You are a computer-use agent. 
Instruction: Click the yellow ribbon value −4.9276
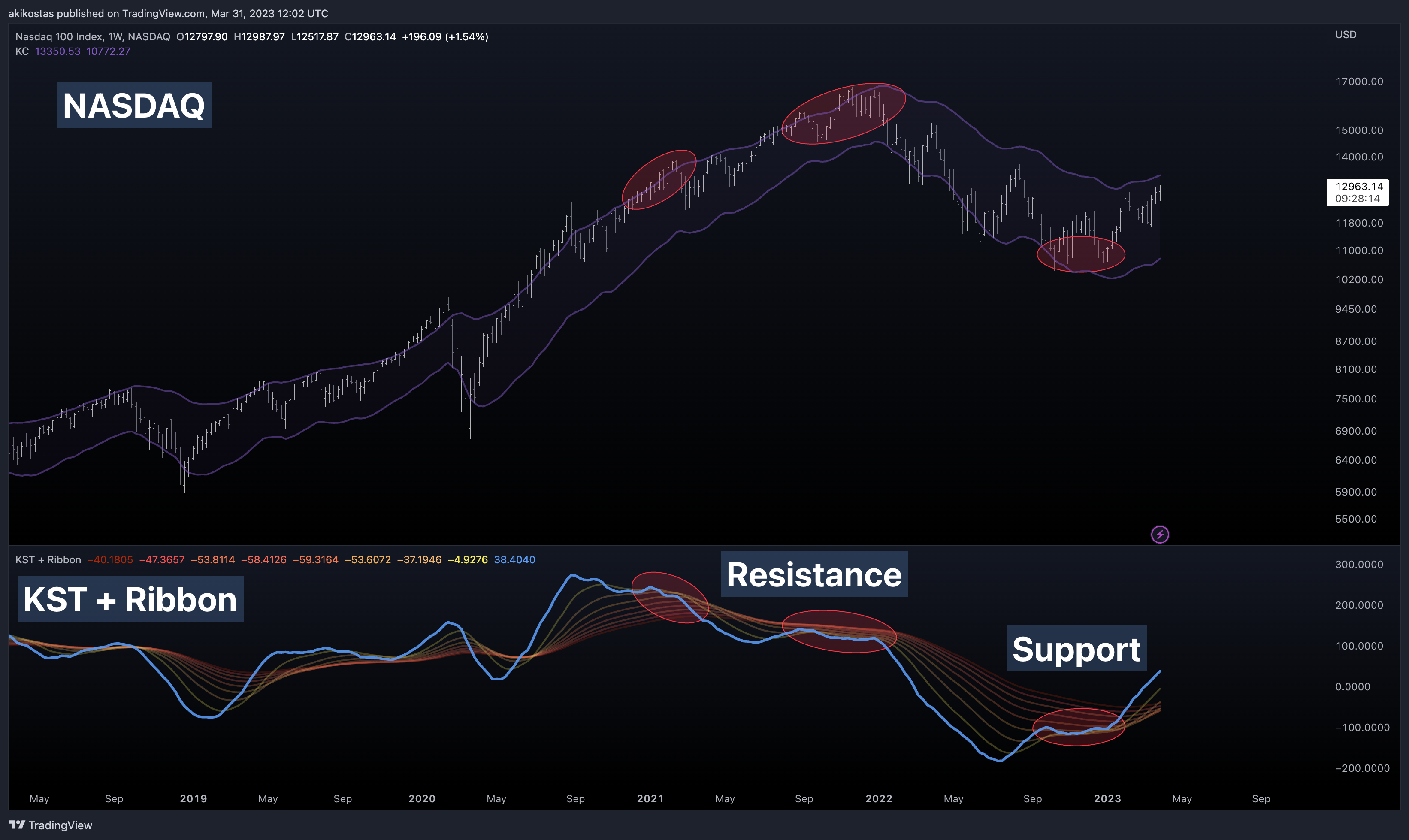(468, 560)
